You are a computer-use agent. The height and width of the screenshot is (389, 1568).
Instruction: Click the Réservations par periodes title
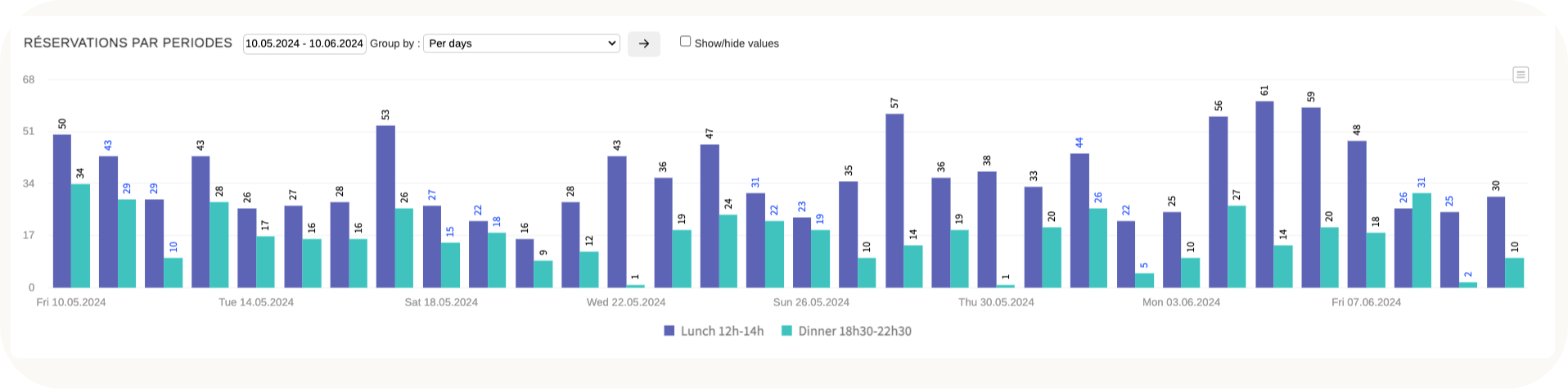point(128,43)
